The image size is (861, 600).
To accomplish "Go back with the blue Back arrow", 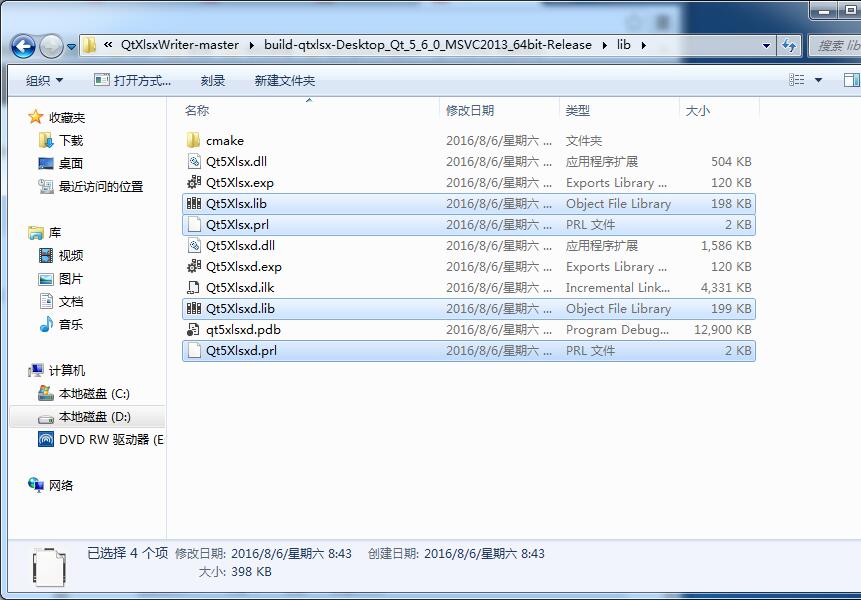I will pyautogui.click(x=24, y=46).
